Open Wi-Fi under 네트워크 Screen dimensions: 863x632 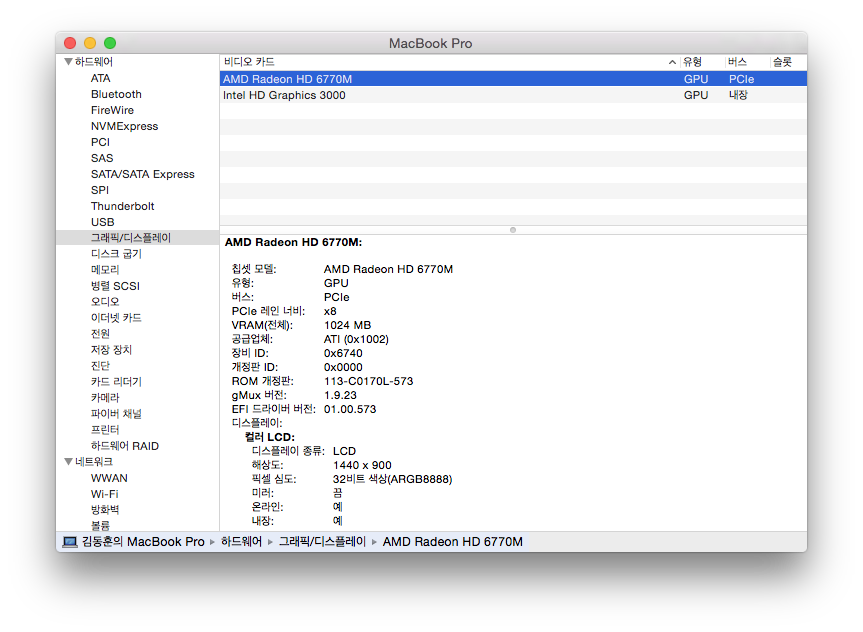[104, 494]
